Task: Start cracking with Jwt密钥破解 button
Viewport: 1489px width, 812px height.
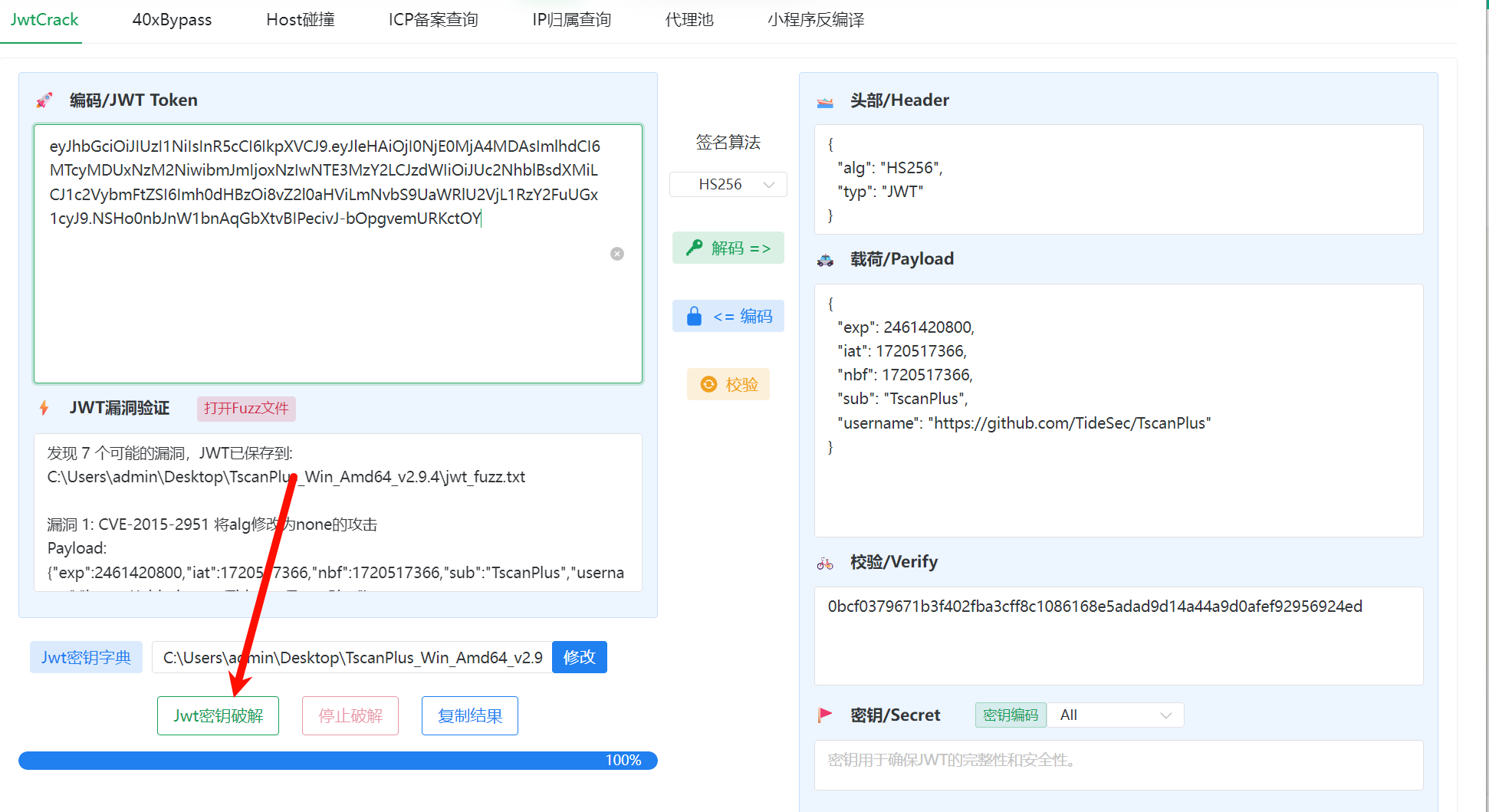Action: [x=218, y=715]
